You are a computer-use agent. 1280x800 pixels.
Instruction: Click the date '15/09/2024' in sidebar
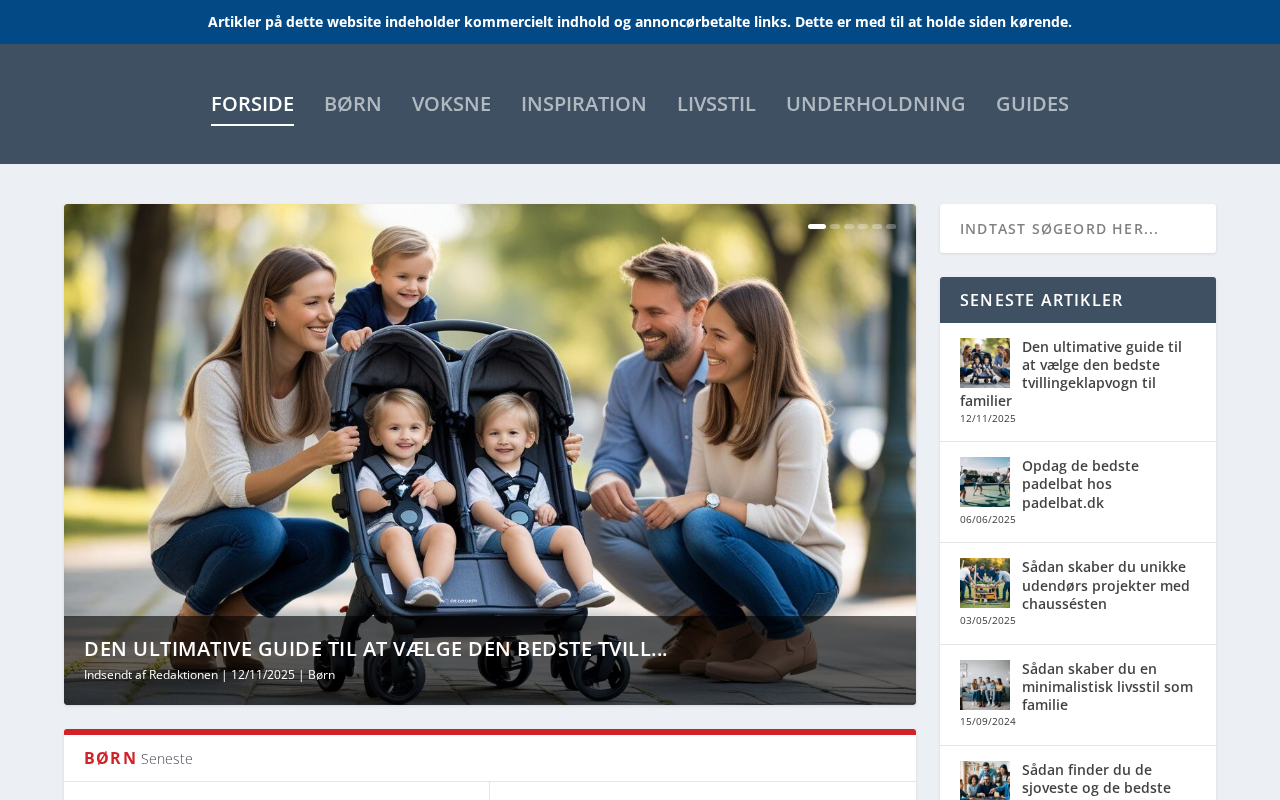pyautogui.click(x=988, y=721)
